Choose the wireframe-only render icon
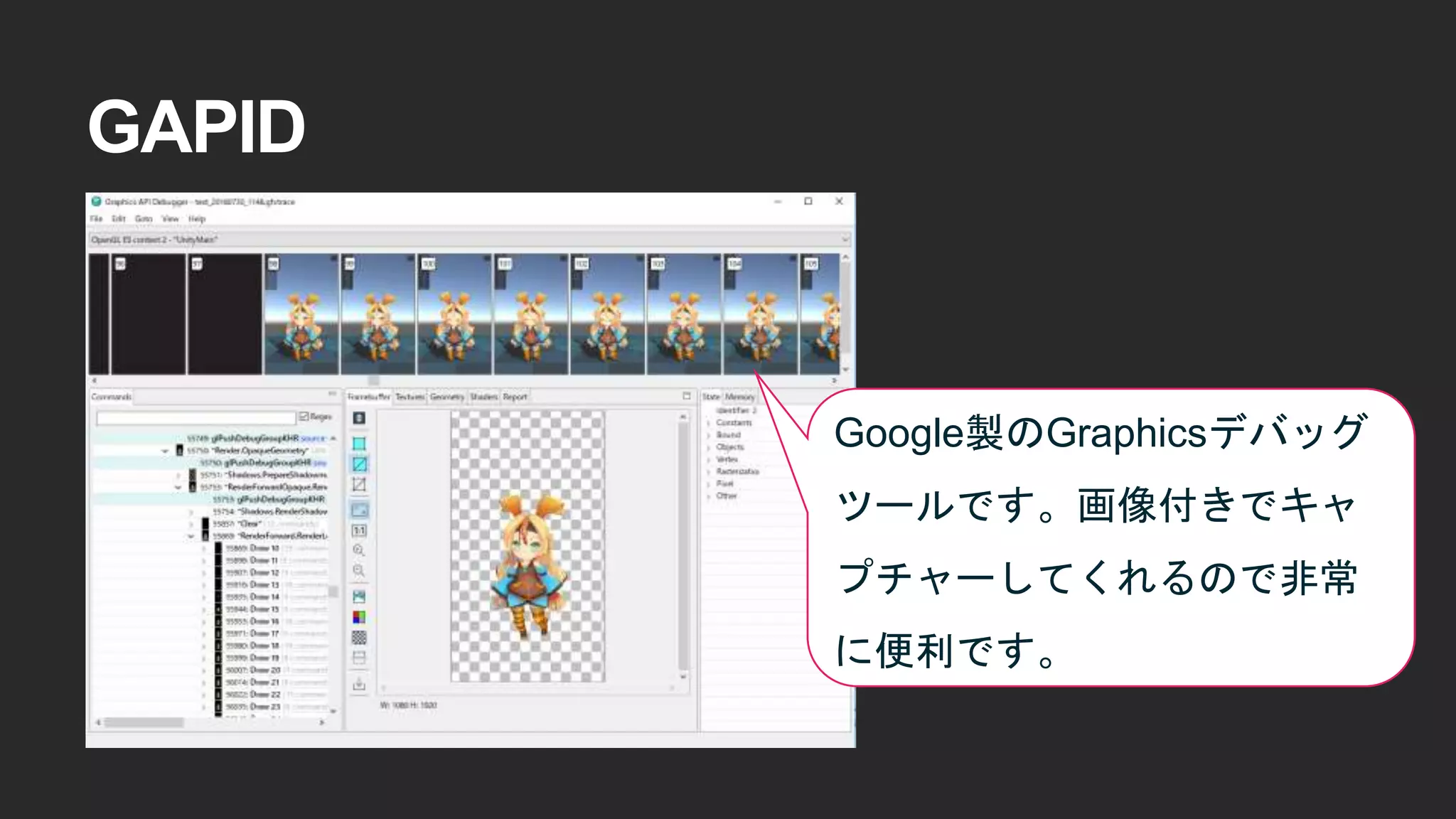This screenshot has height=819, width=1456. point(359,485)
